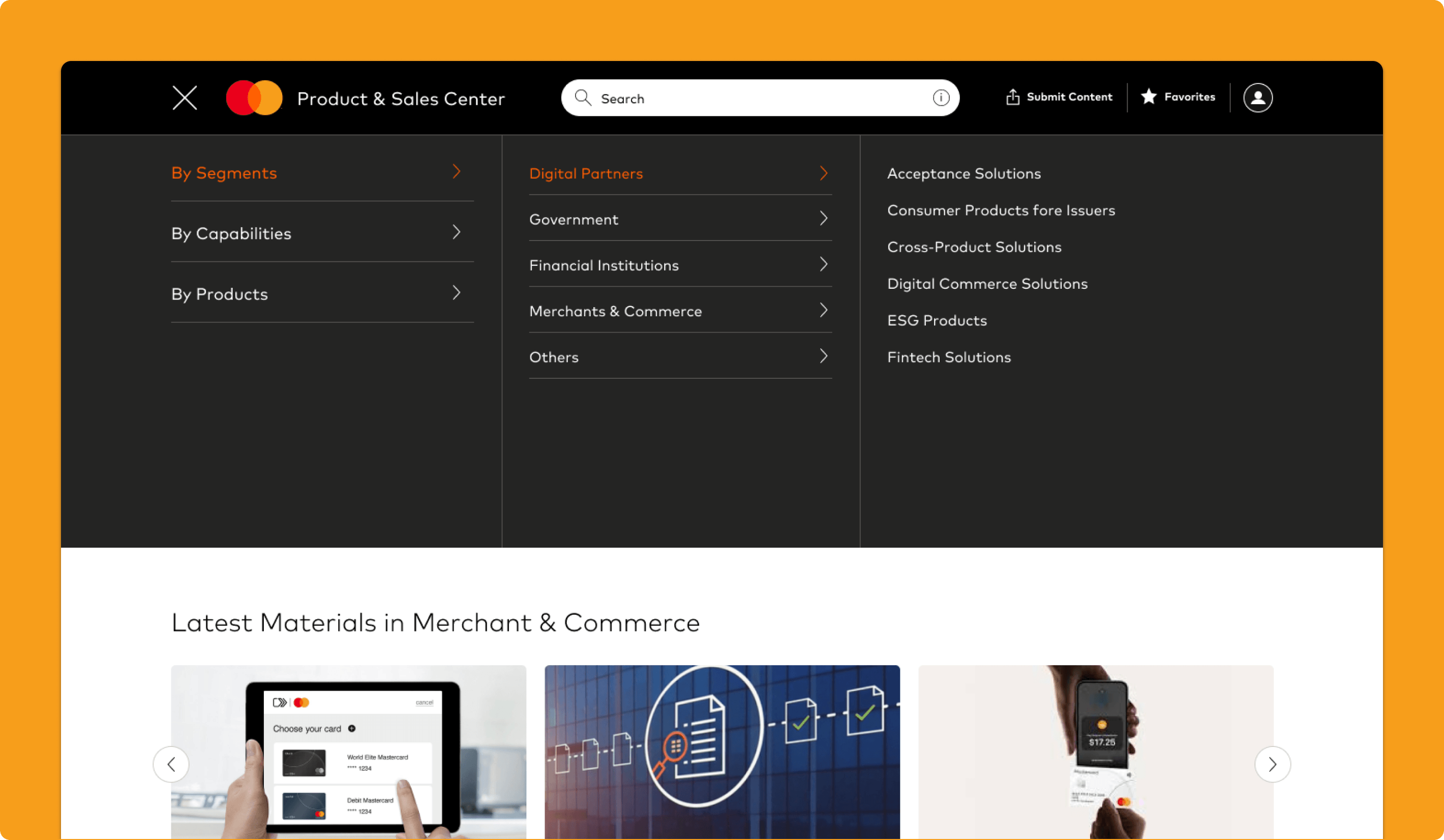Select the Digital Partners segment
1444x840 pixels.
(x=586, y=173)
